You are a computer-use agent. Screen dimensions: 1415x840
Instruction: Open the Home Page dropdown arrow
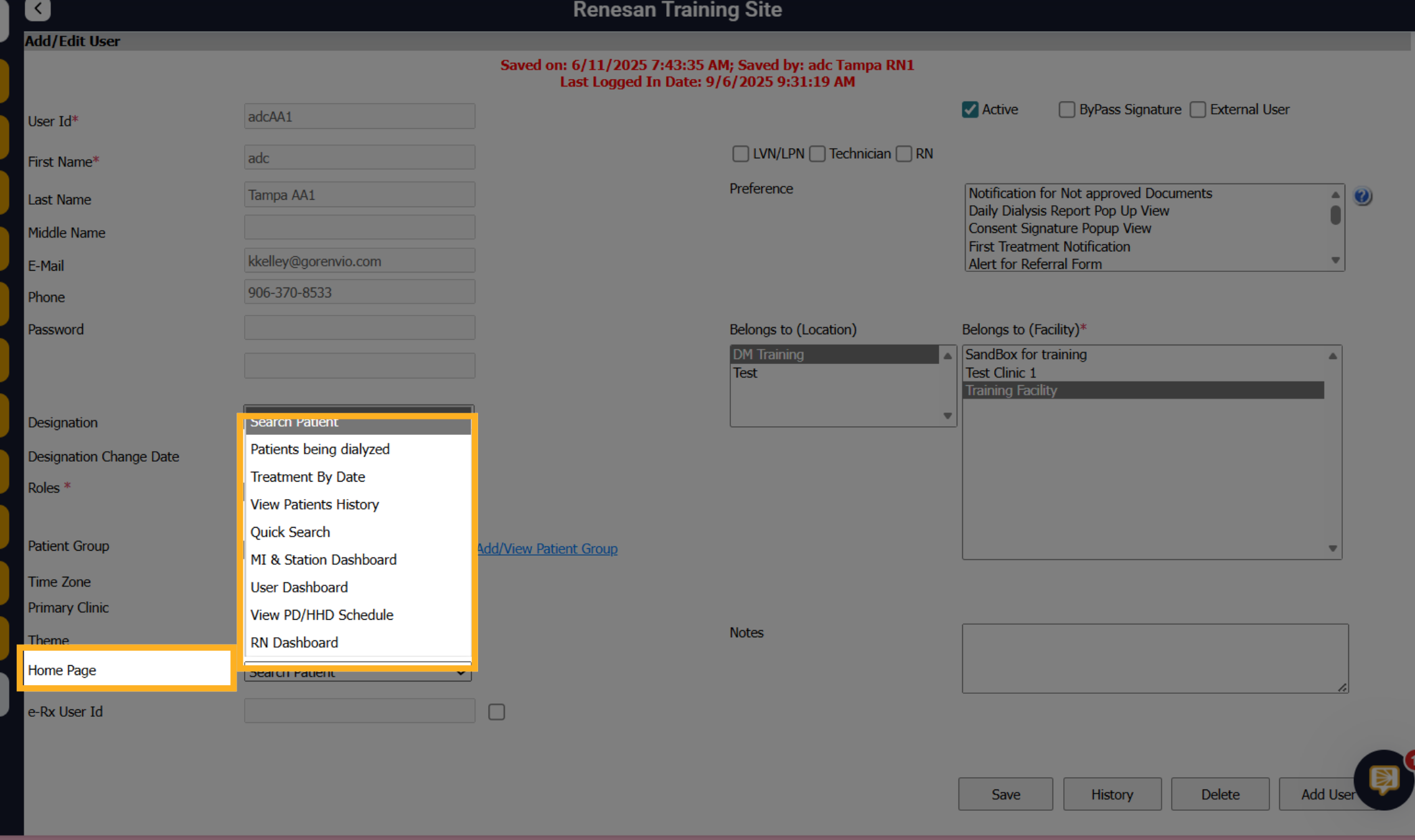(460, 673)
